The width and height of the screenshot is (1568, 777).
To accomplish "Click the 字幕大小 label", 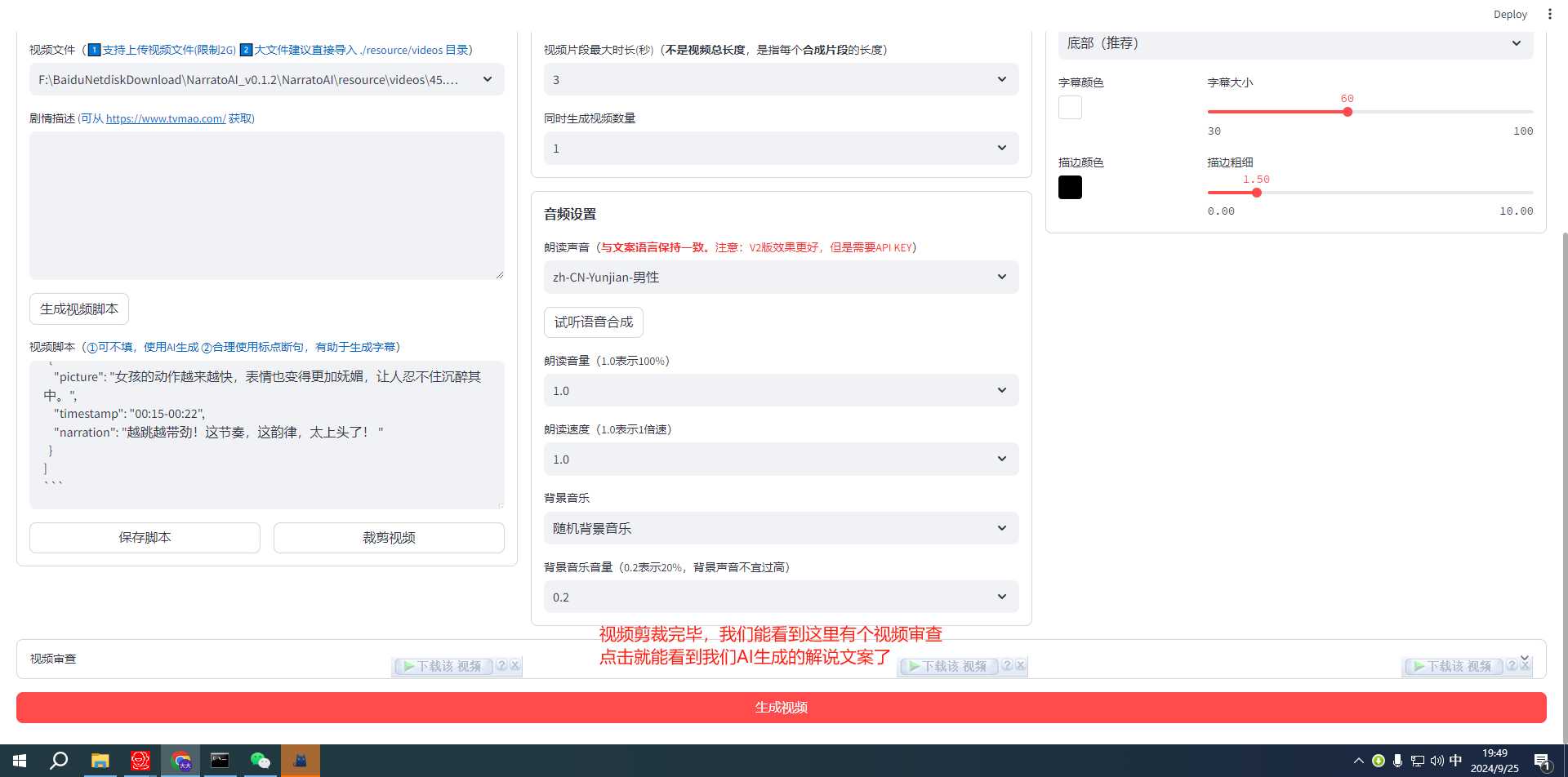I will coord(1230,82).
